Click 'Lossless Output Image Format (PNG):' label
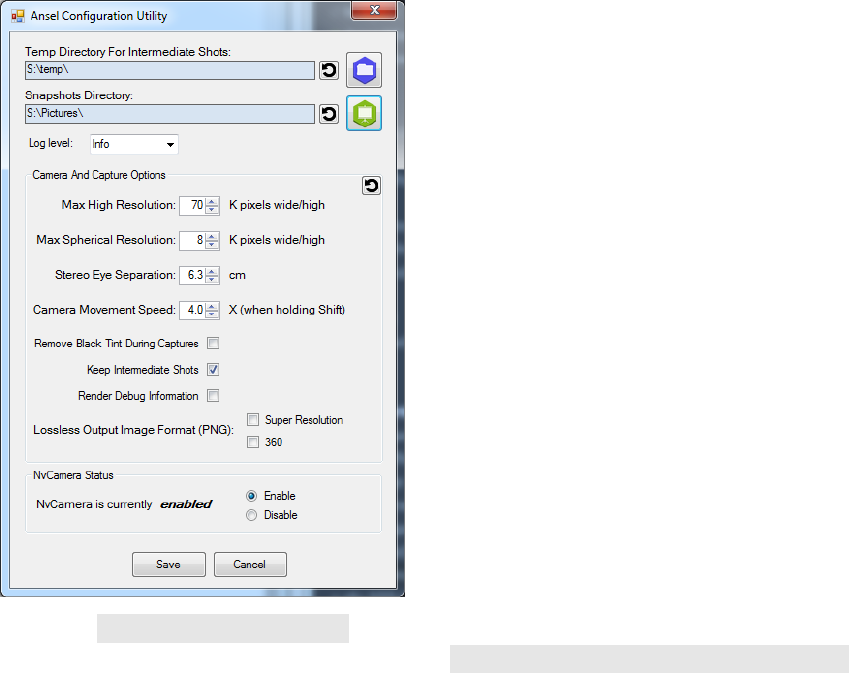 point(133,430)
